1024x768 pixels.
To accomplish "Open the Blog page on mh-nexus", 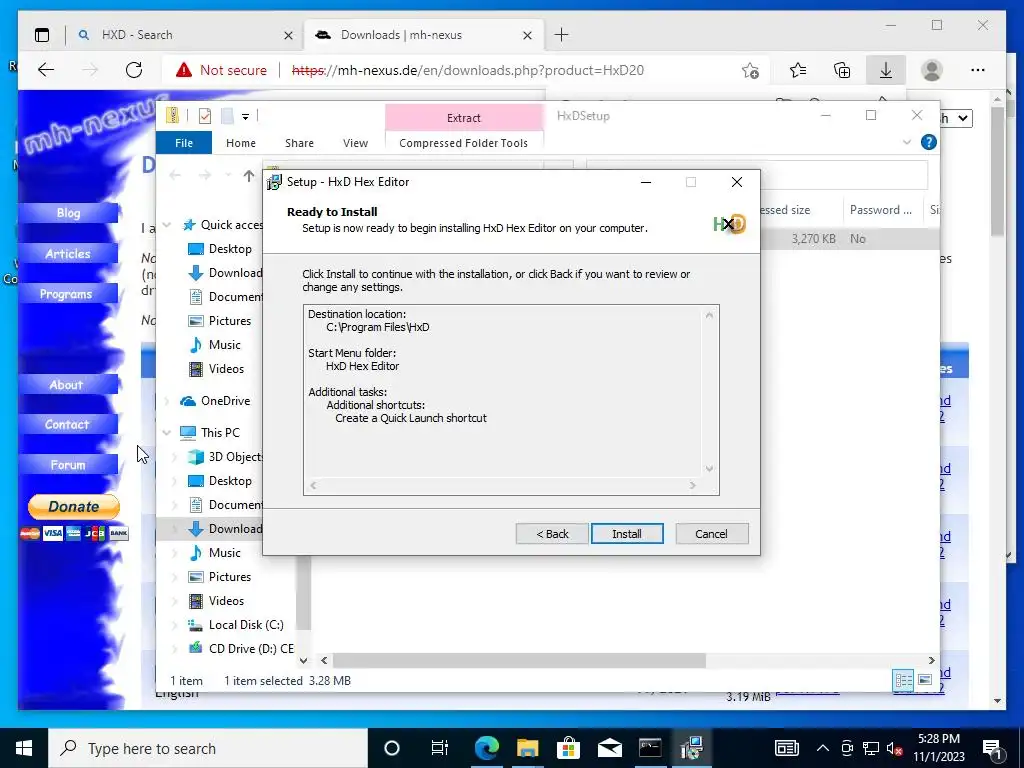I will tap(68, 213).
